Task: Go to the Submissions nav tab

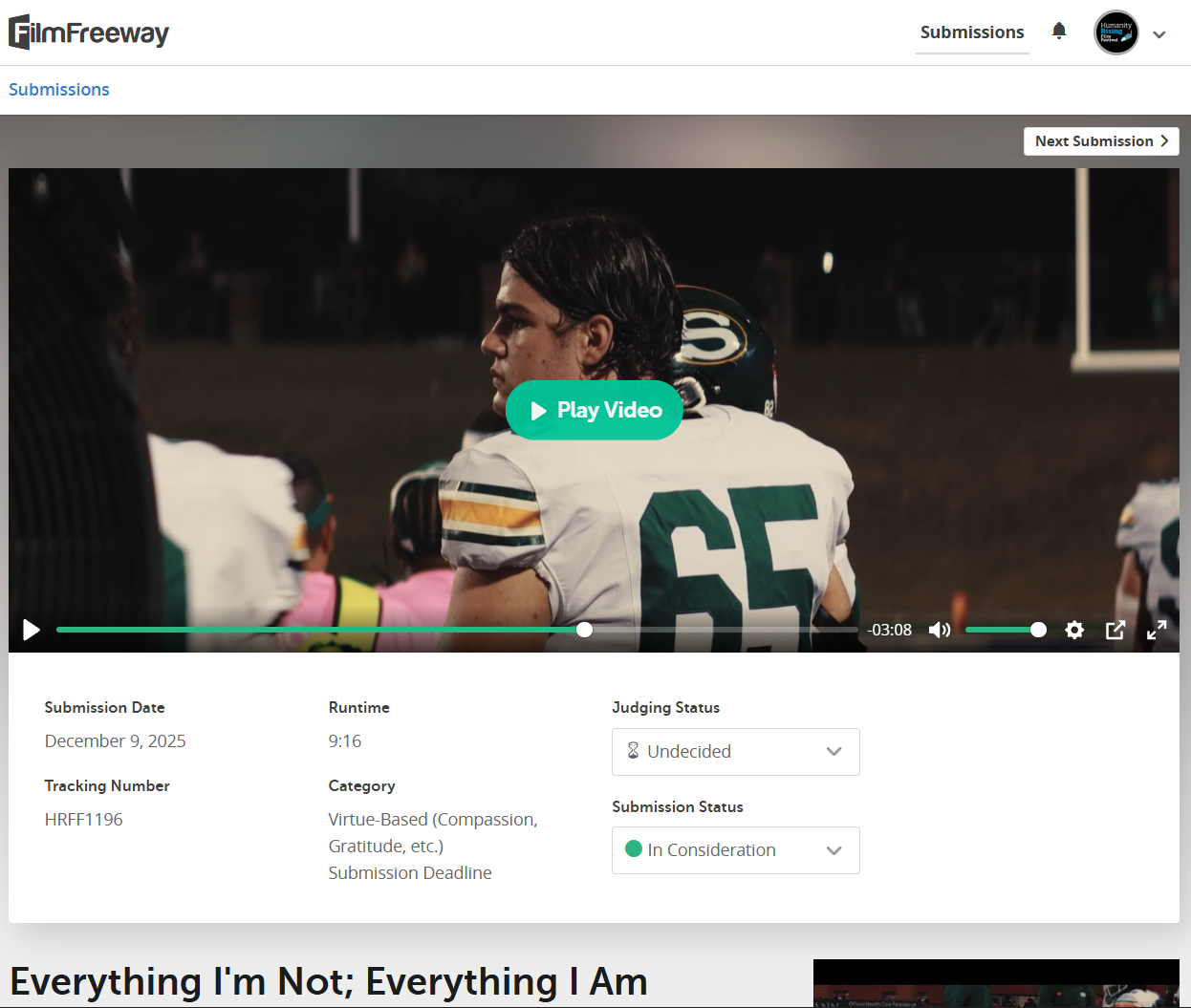Action: [972, 32]
